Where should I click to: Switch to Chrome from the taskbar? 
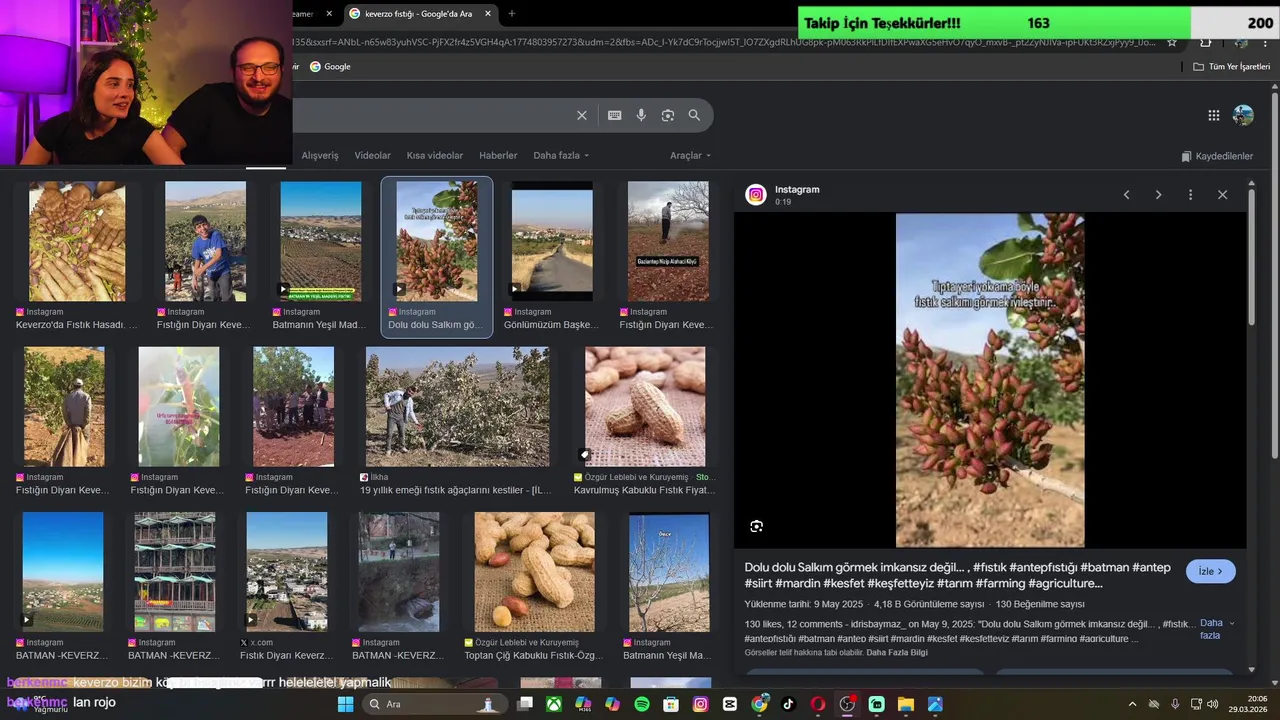(x=759, y=704)
